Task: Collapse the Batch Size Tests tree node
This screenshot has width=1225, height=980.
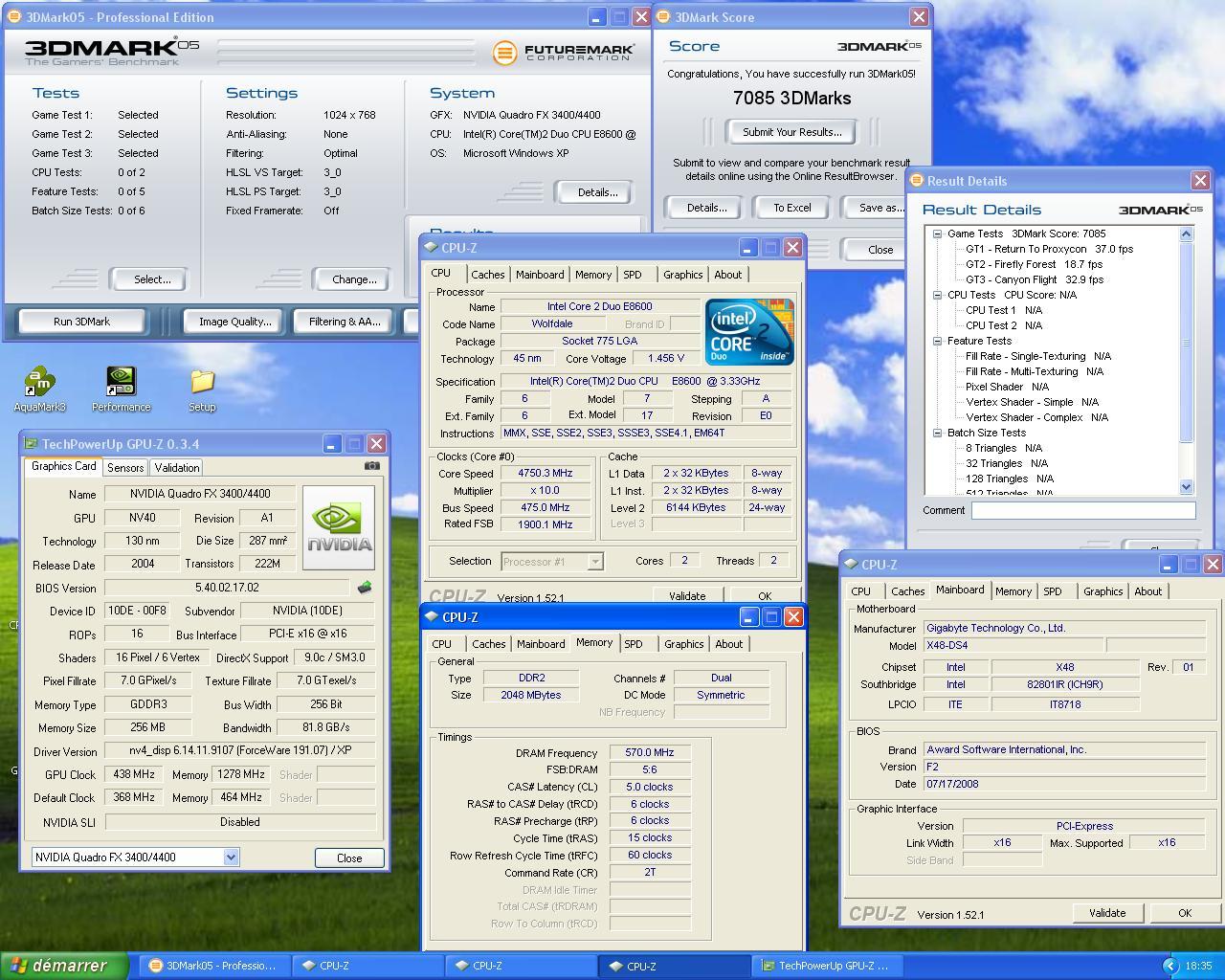Action: pyautogui.click(x=937, y=433)
